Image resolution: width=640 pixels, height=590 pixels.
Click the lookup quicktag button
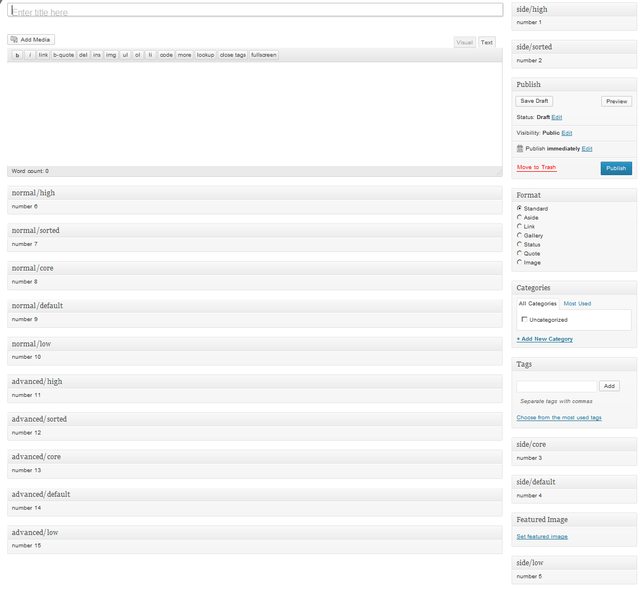205,55
